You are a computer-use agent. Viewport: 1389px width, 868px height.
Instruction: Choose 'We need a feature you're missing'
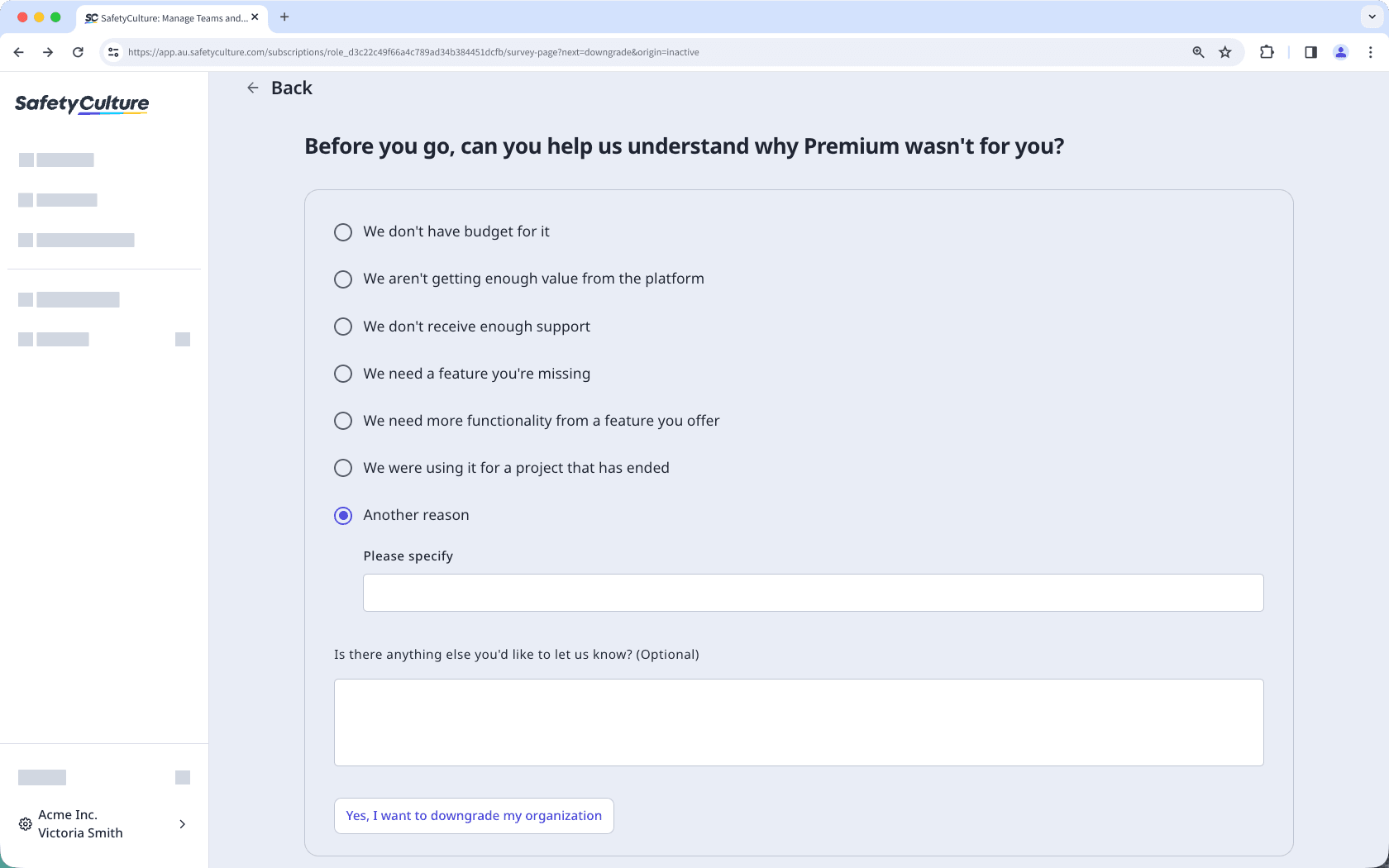pyautogui.click(x=343, y=374)
